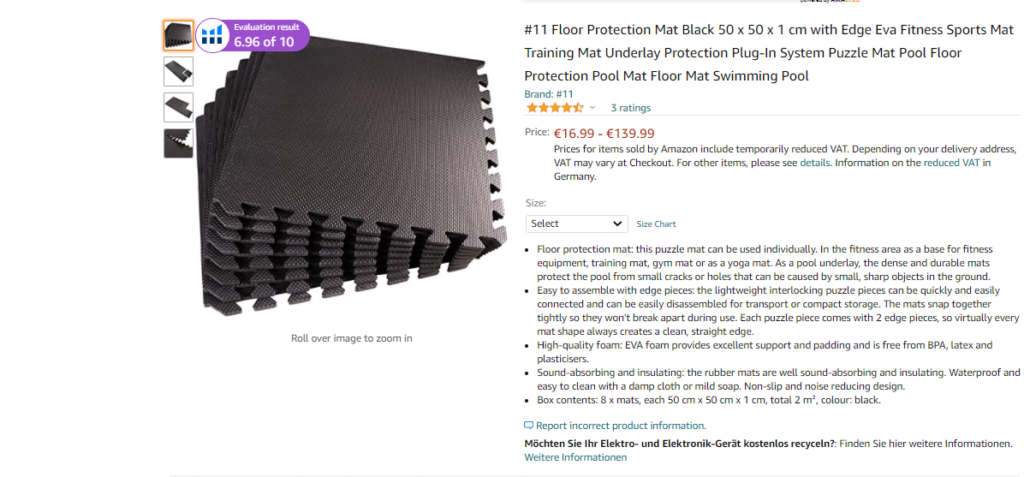Click the star rating icons
This screenshot has height=477, width=1024.
coord(554,108)
